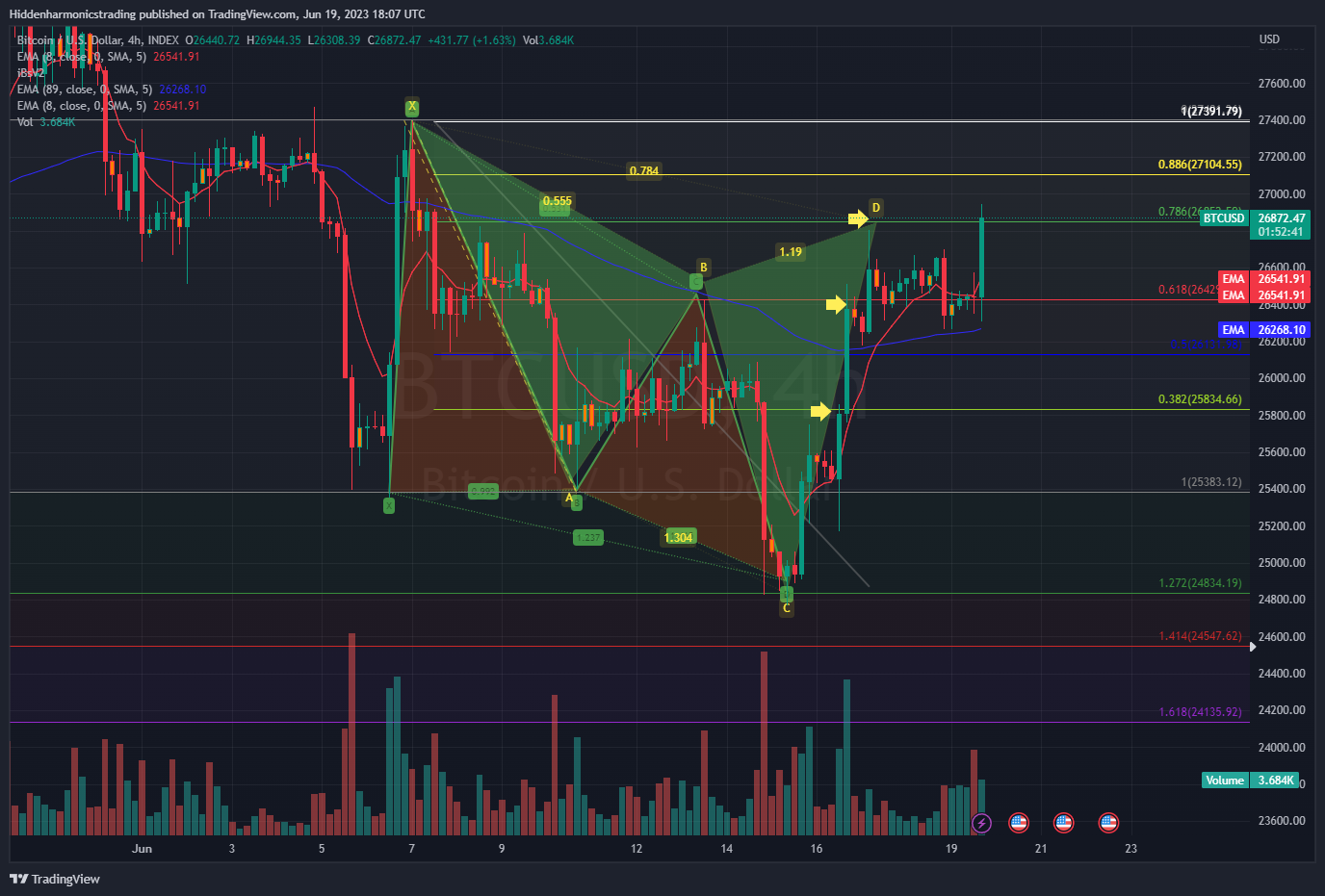
Task: Click the 1(27391.79) Fibonacci level label
Action: pos(1211,112)
